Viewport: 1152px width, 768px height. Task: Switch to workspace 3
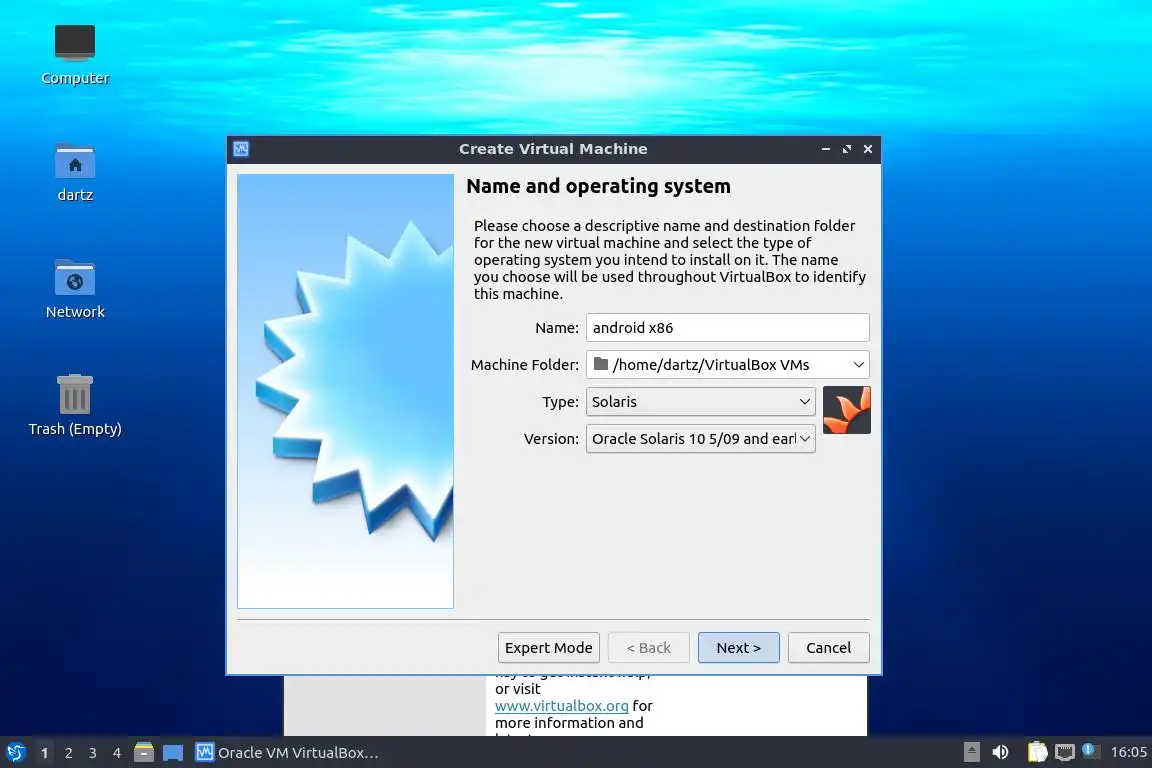(x=93, y=753)
